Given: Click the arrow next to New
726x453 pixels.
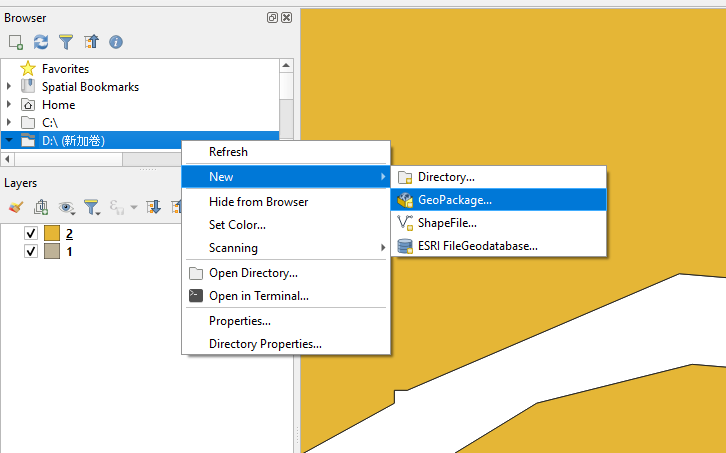Looking at the screenshot, I should coord(382,176).
